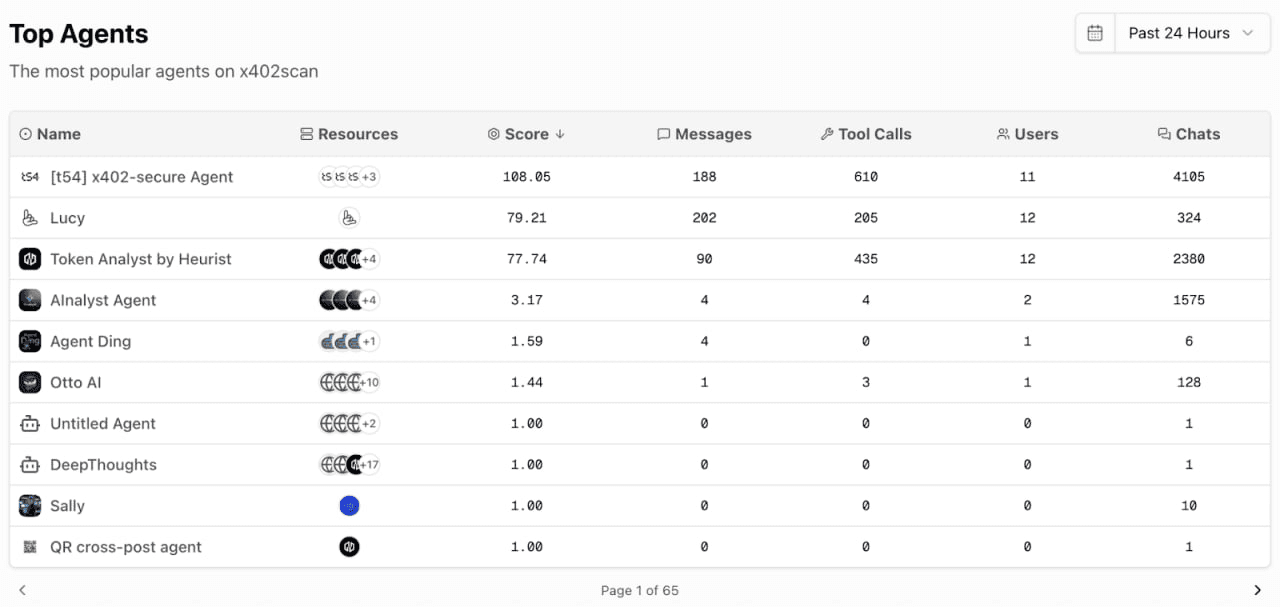Screen dimensions: 1280x607
Task: Select Agent Ding from the agent list
Action: tap(91, 341)
